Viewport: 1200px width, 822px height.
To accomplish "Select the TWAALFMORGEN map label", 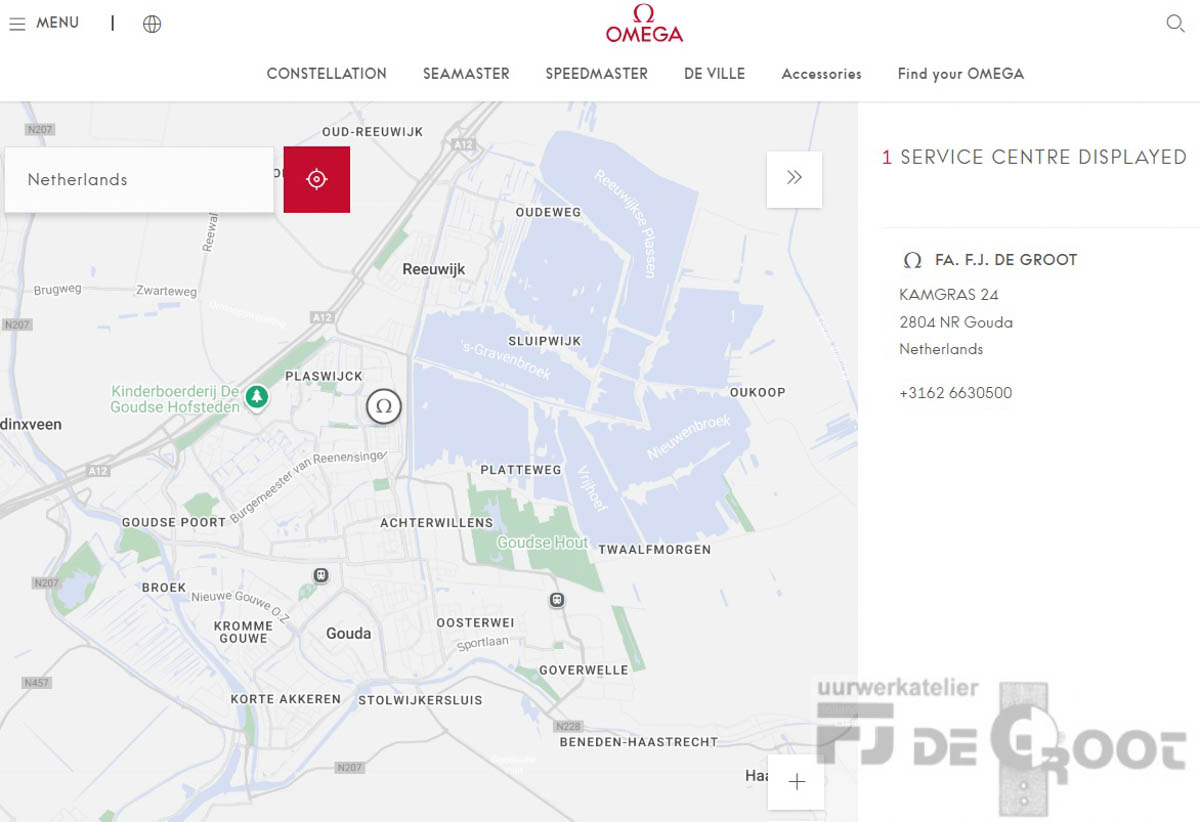I will (655, 549).
